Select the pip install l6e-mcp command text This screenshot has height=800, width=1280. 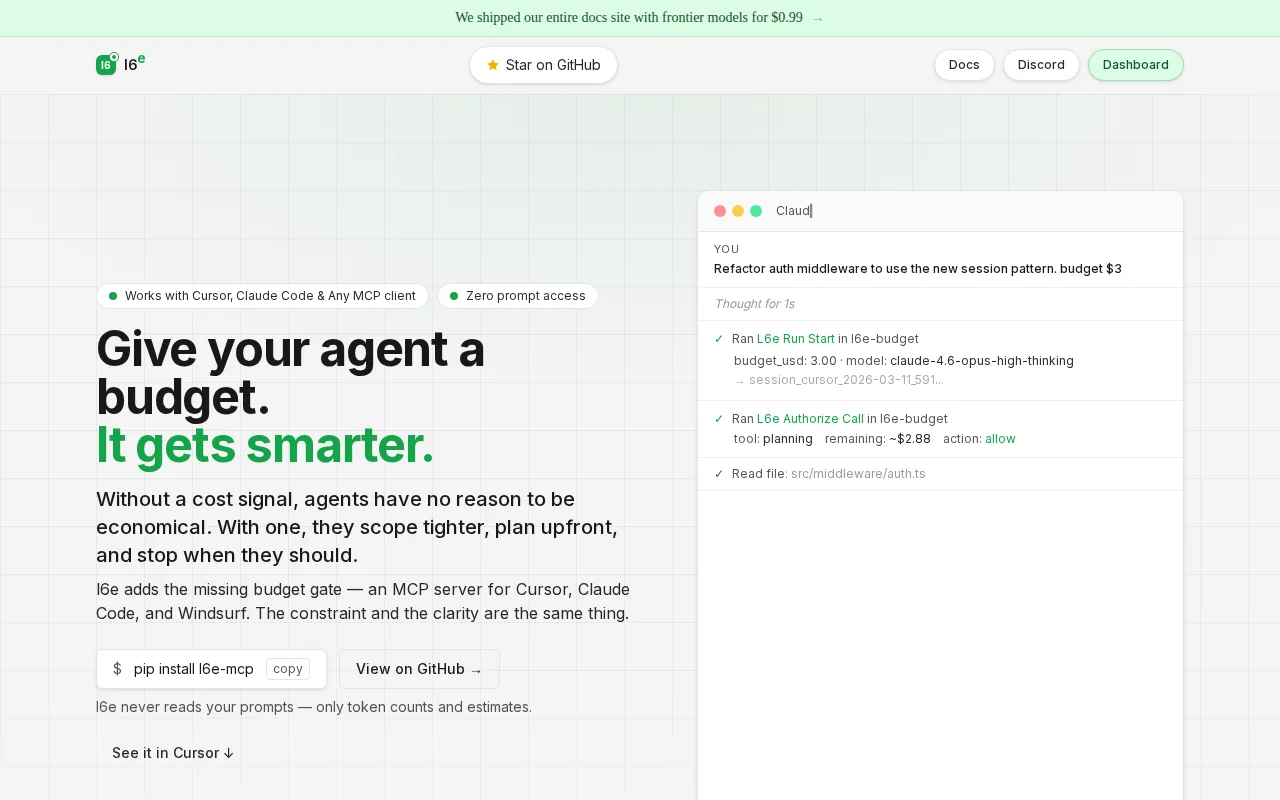[x=194, y=669]
